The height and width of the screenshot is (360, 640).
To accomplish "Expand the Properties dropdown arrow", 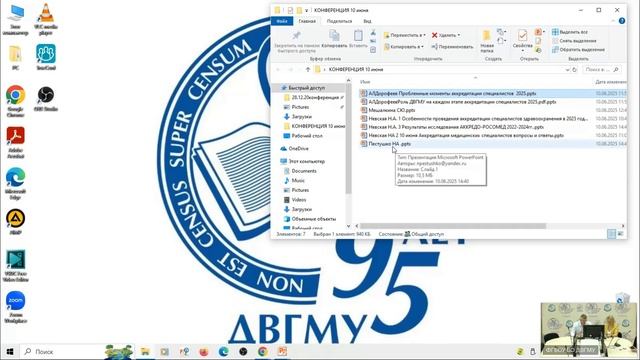I will (x=522, y=51).
